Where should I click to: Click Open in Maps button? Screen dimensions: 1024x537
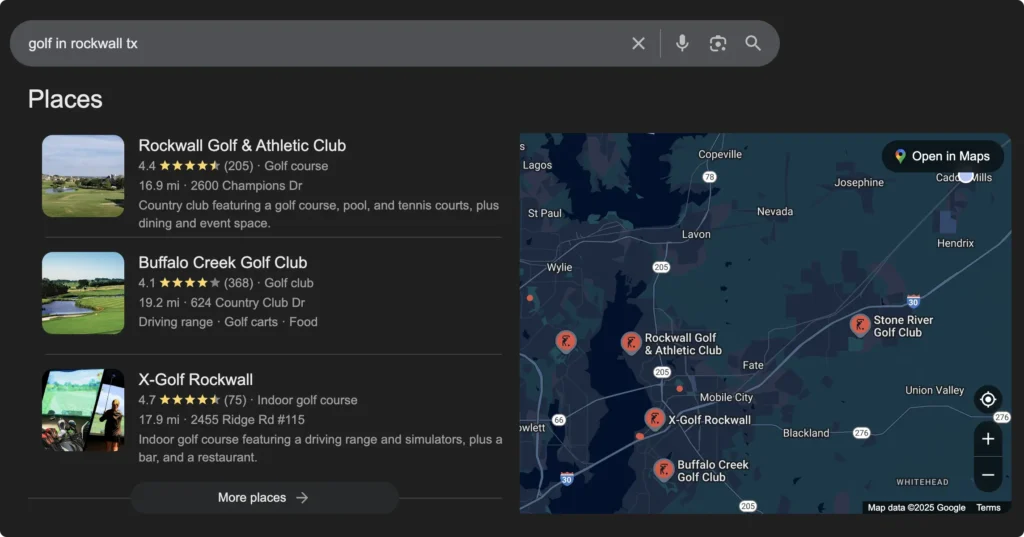pos(942,156)
